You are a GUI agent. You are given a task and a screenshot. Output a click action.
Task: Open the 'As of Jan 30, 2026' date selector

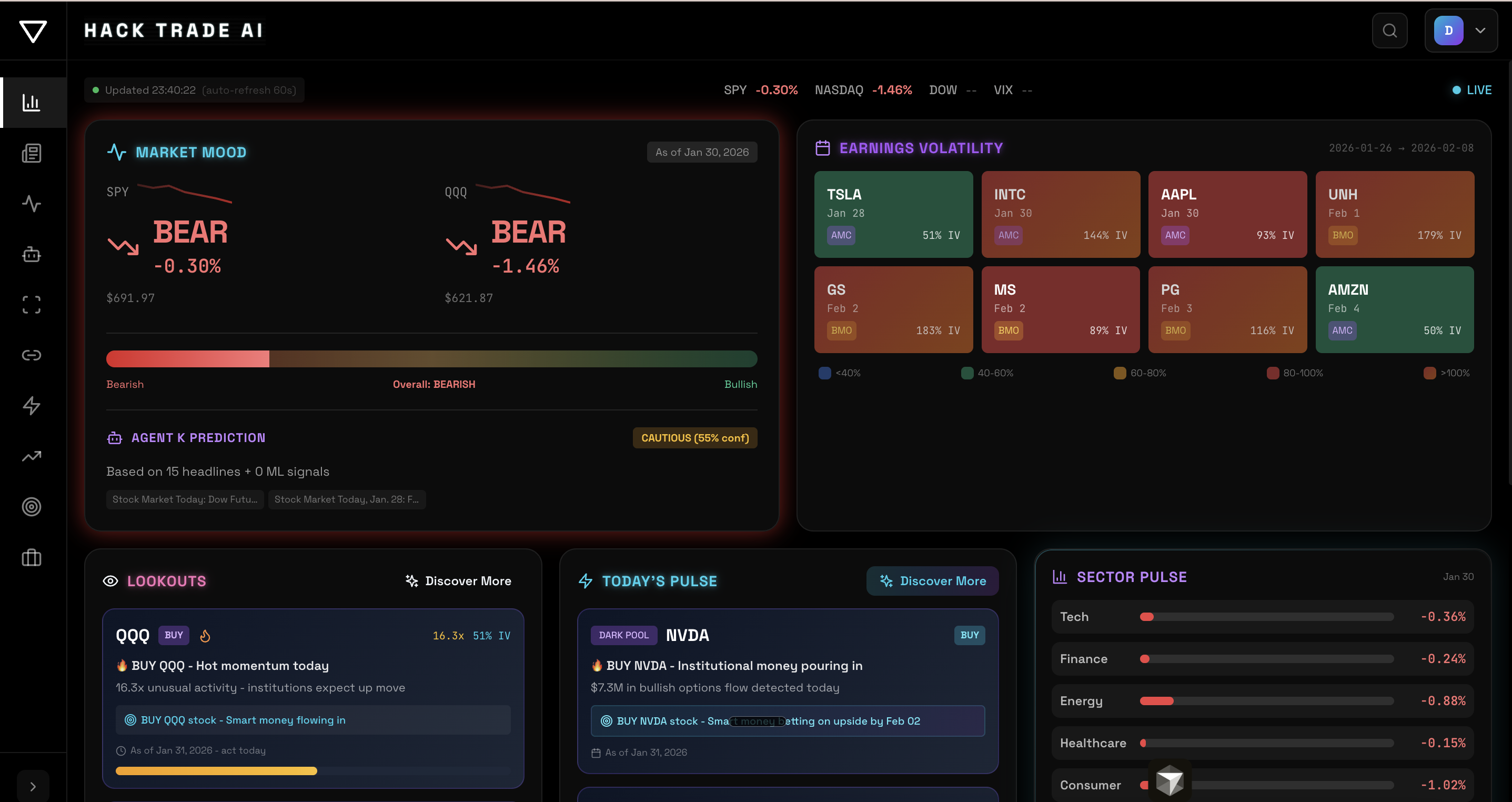tap(702, 152)
